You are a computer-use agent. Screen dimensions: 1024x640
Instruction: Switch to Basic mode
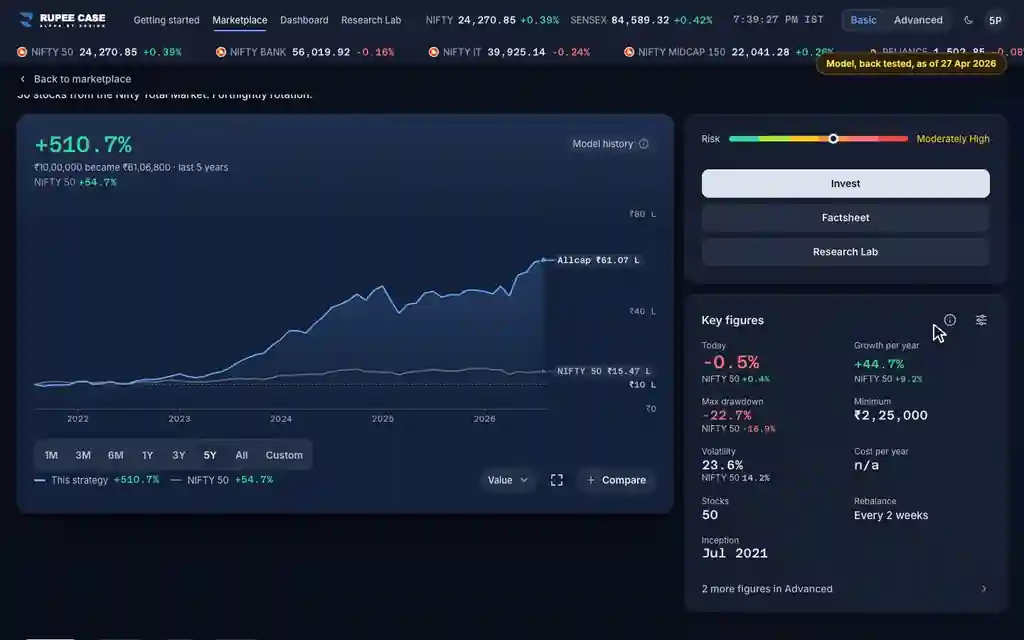pyautogui.click(x=863, y=20)
